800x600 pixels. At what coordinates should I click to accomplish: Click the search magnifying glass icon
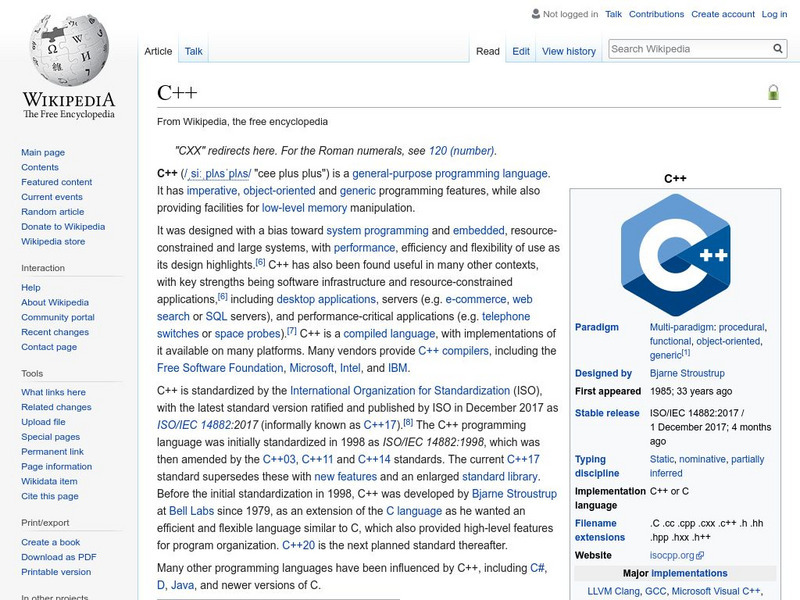[777, 49]
